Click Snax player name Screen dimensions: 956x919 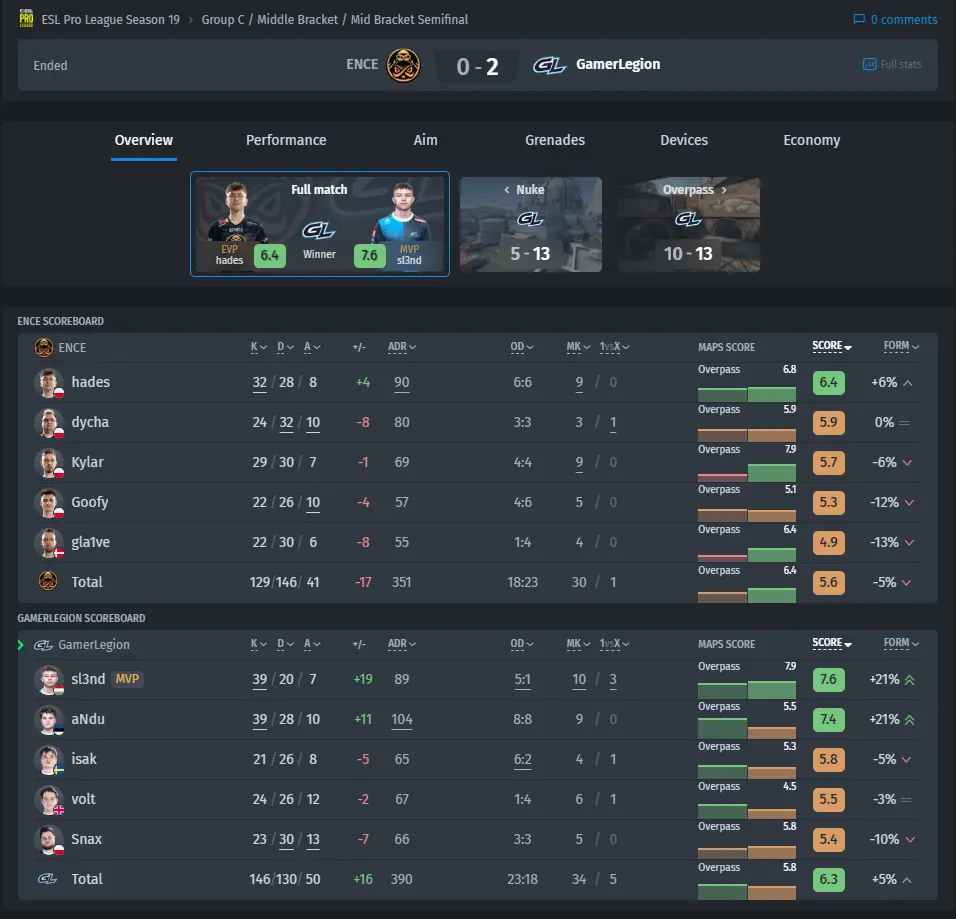click(87, 839)
